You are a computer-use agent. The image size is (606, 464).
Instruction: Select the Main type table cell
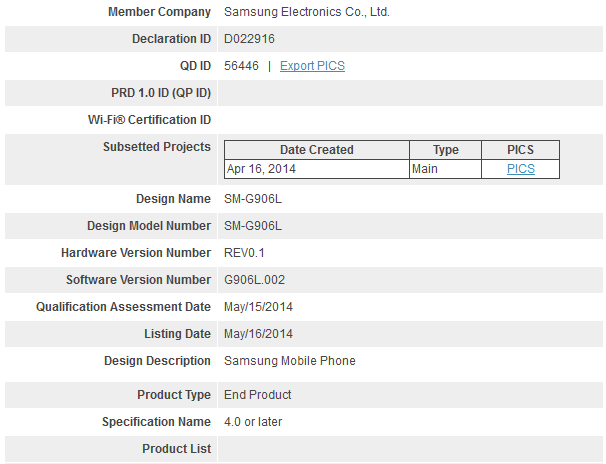[446, 169]
